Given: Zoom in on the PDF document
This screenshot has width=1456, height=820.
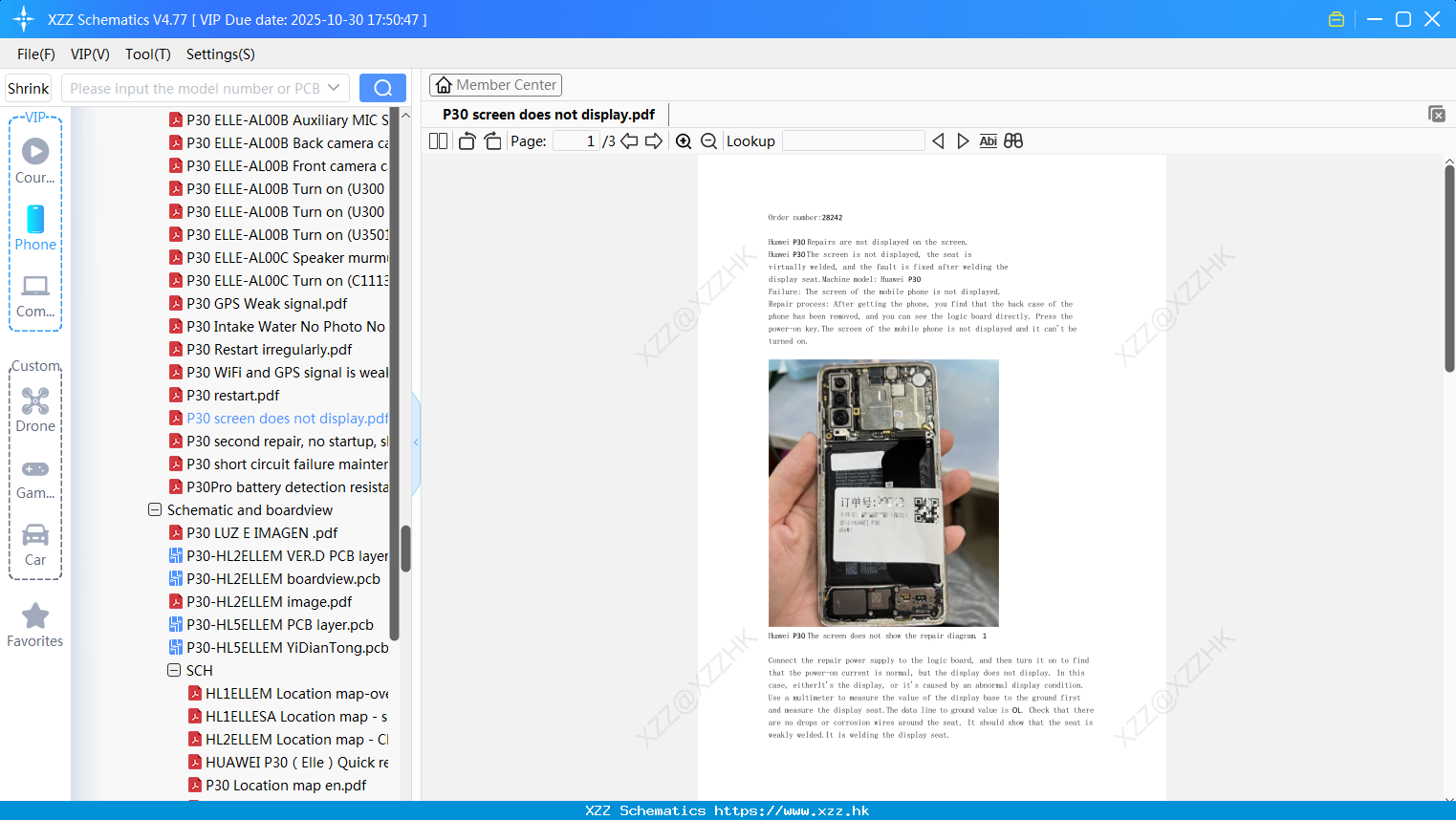Looking at the screenshot, I should (684, 140).
